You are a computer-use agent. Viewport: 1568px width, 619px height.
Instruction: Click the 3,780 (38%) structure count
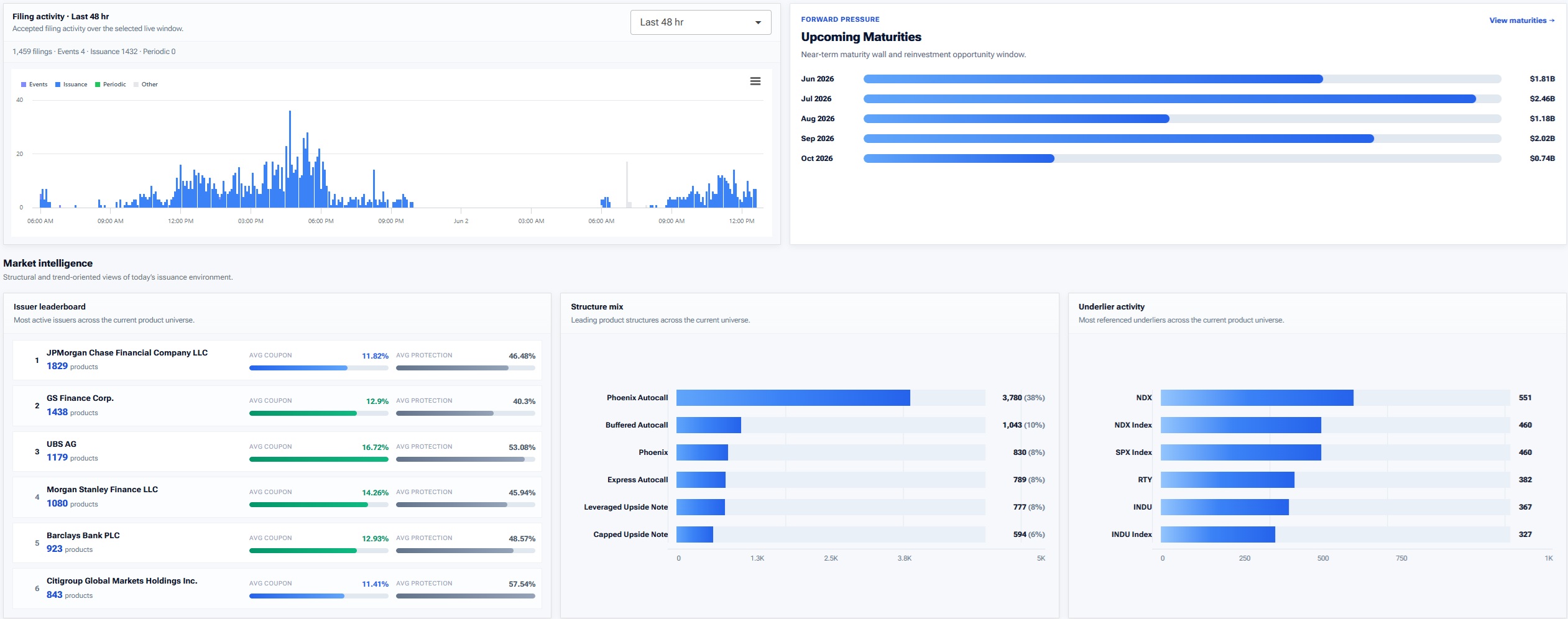point(1023,398)
